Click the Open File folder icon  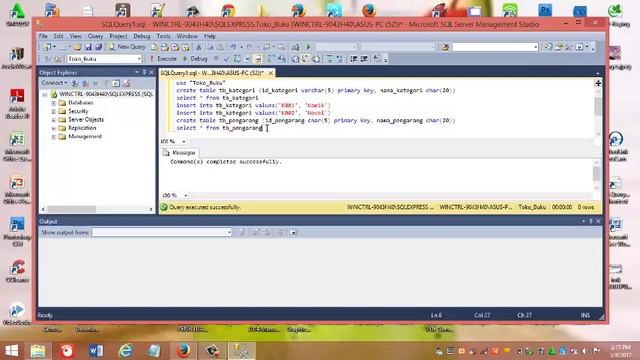pyautogui.click(x=78, y=47)
